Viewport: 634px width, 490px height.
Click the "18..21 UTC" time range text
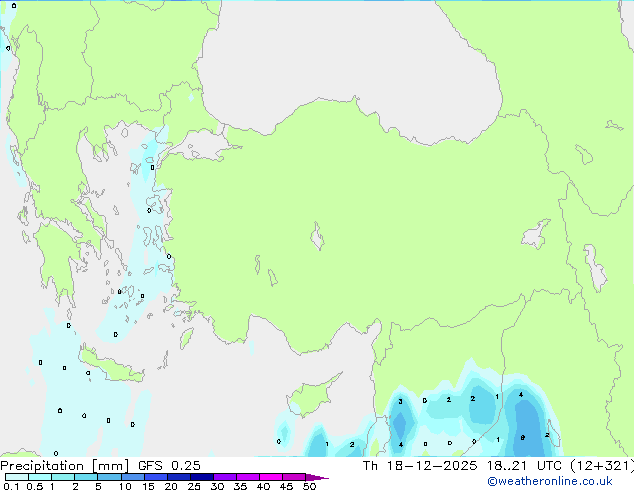[x=524, y=466]
